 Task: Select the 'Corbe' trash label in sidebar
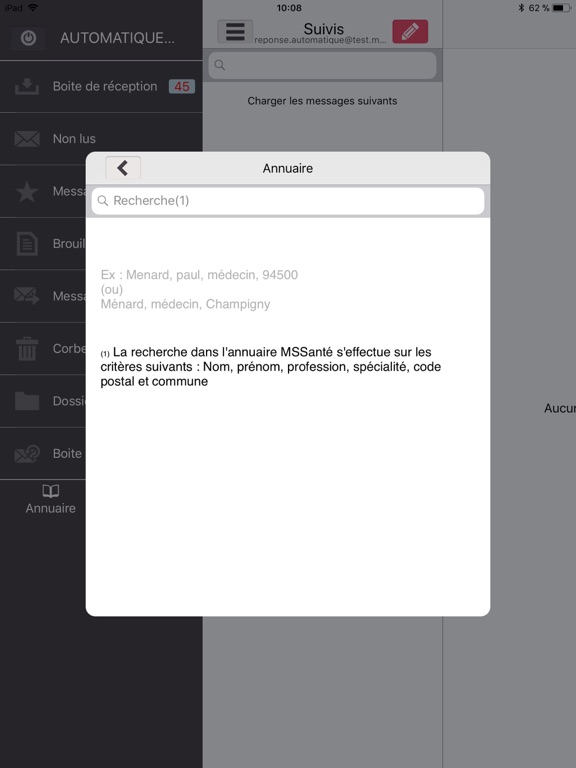pos(69,349)
